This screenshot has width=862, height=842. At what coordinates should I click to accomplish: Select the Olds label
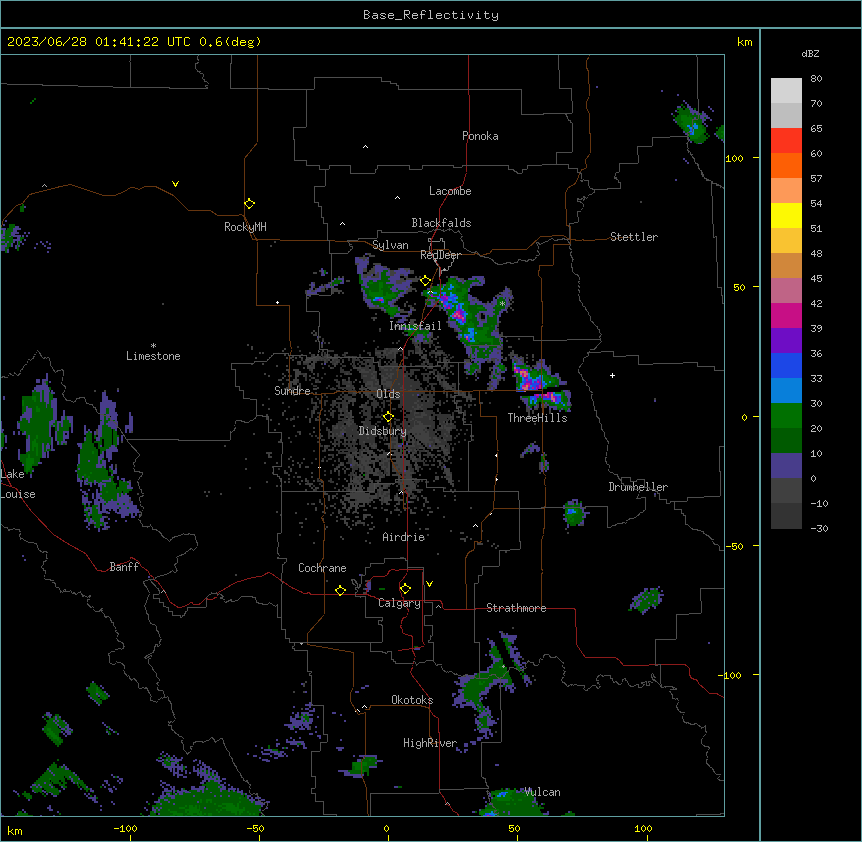388,394
